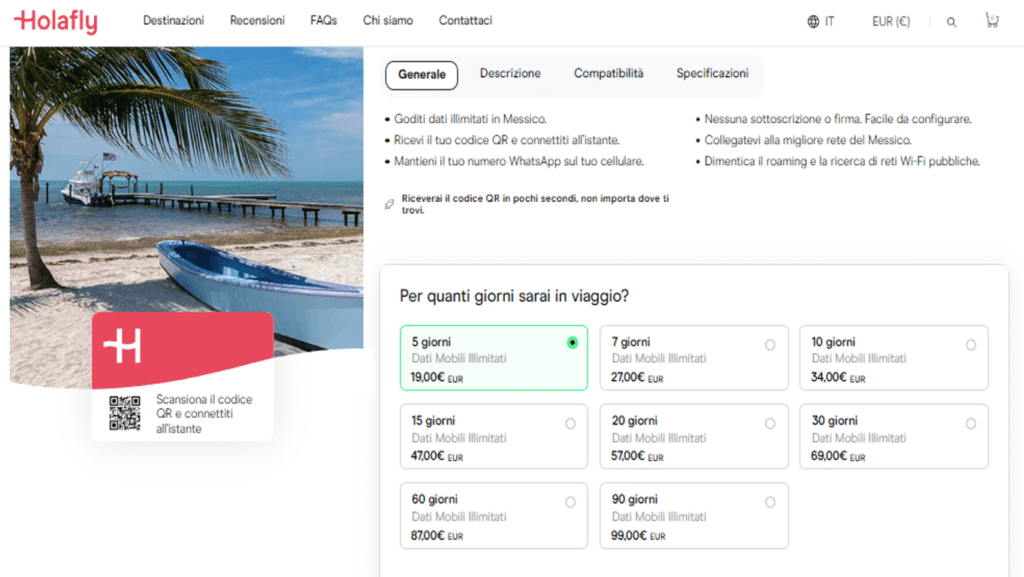Switch to the Descrizione tab
The image size is (1024, 577).
click(x=510, y=74)
